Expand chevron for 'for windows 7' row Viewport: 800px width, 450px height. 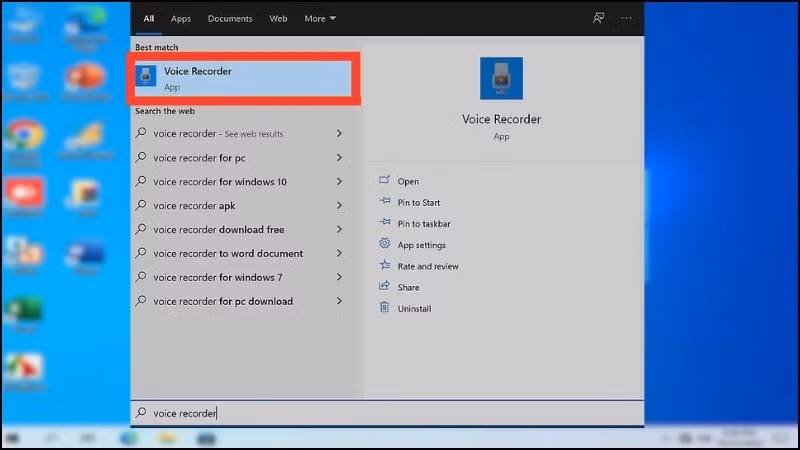click(339, 278)
